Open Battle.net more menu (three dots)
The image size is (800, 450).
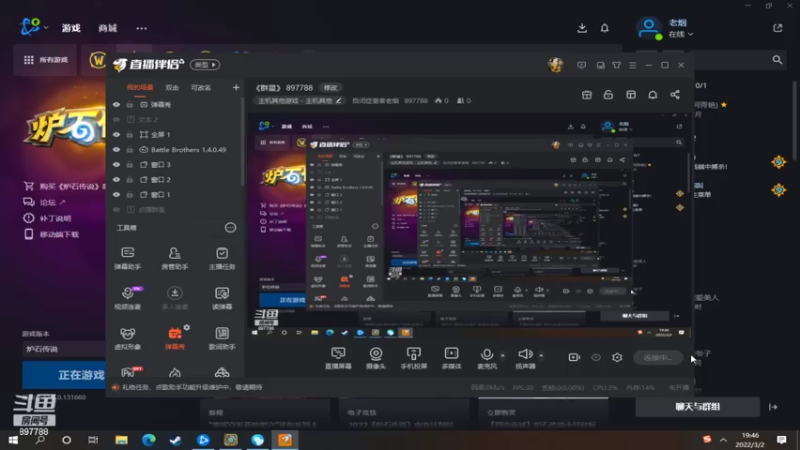[x=141, y=28]
